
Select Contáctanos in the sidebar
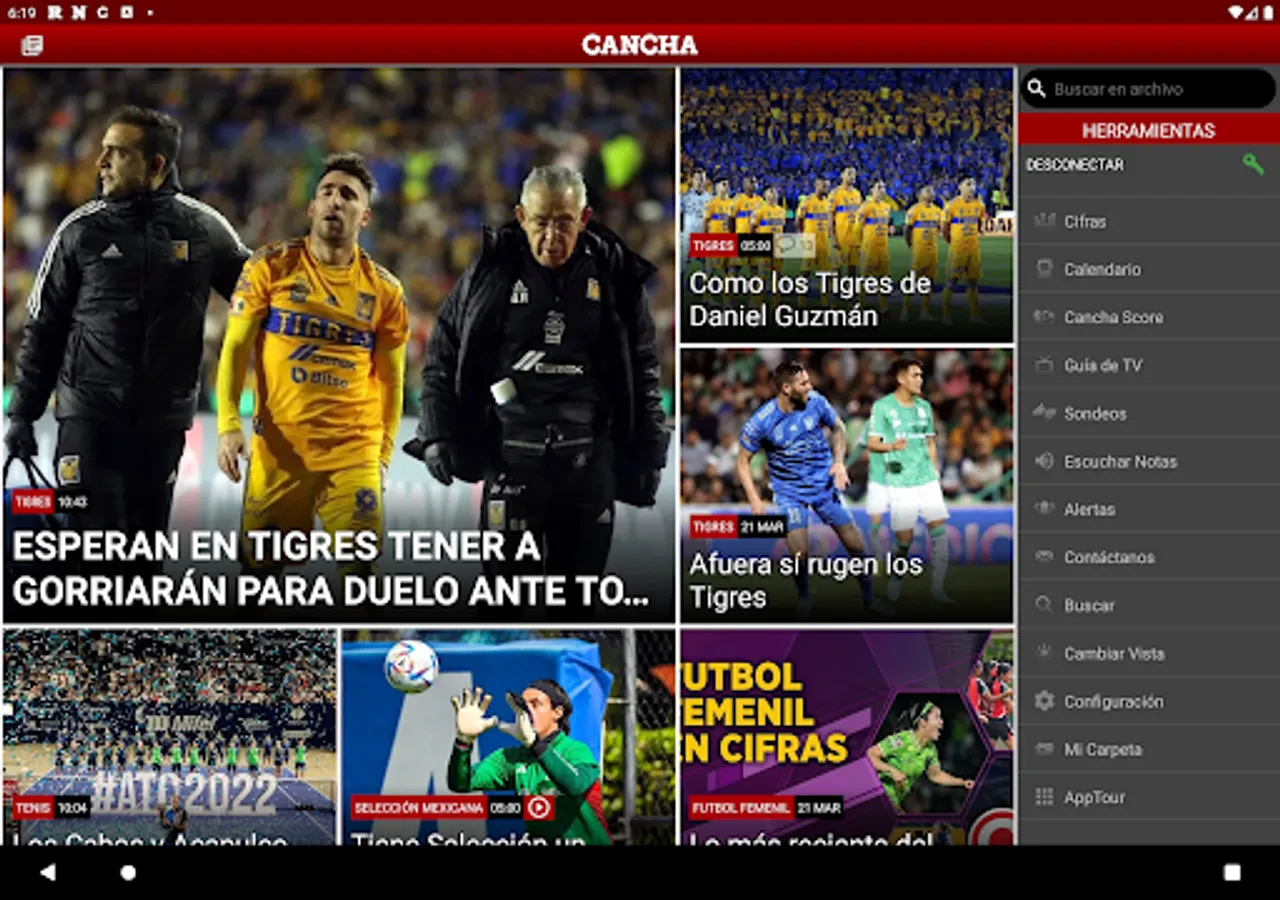coord(1149,557)
